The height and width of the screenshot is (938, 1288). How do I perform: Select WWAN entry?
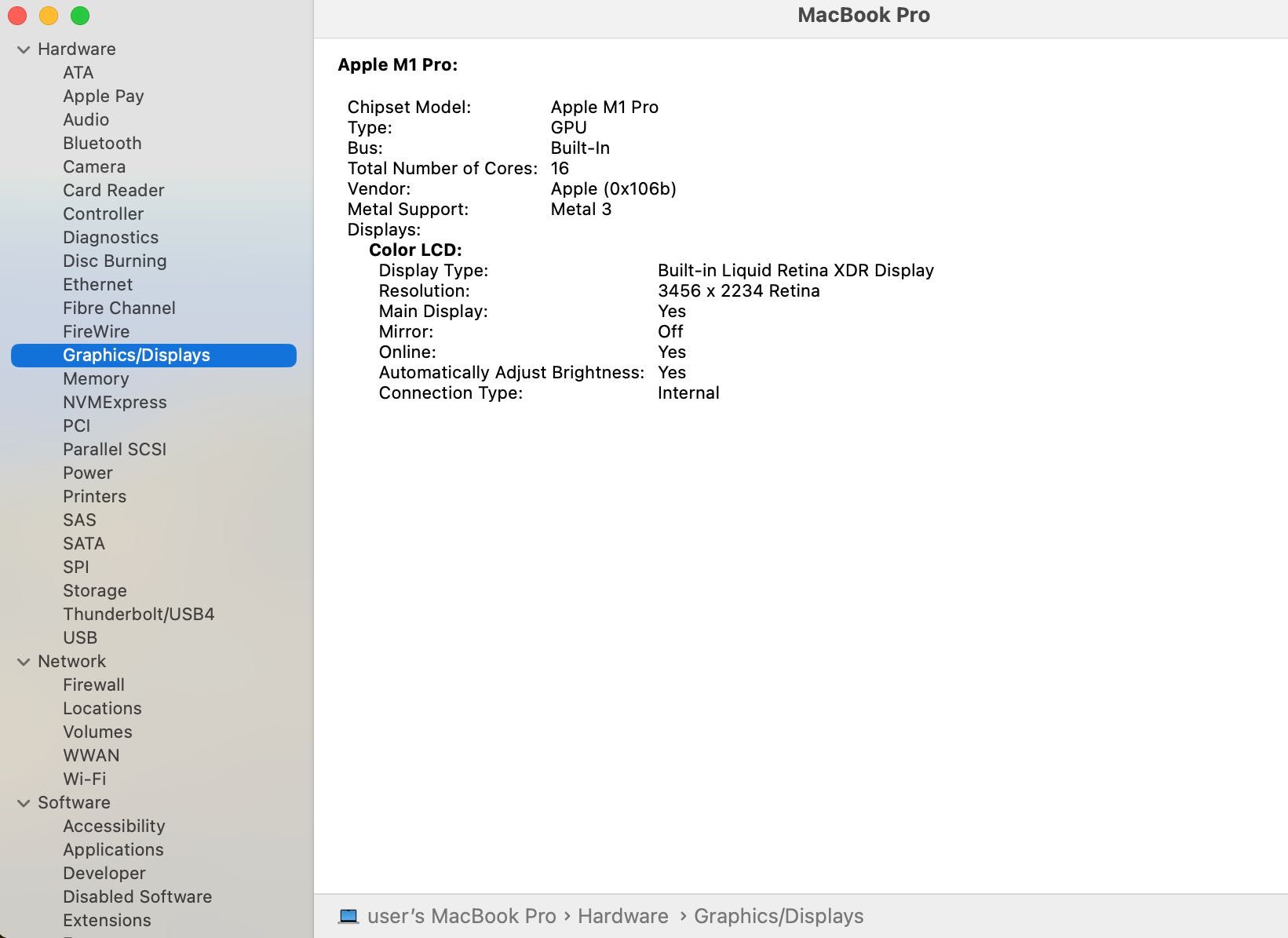coord(91,755)
